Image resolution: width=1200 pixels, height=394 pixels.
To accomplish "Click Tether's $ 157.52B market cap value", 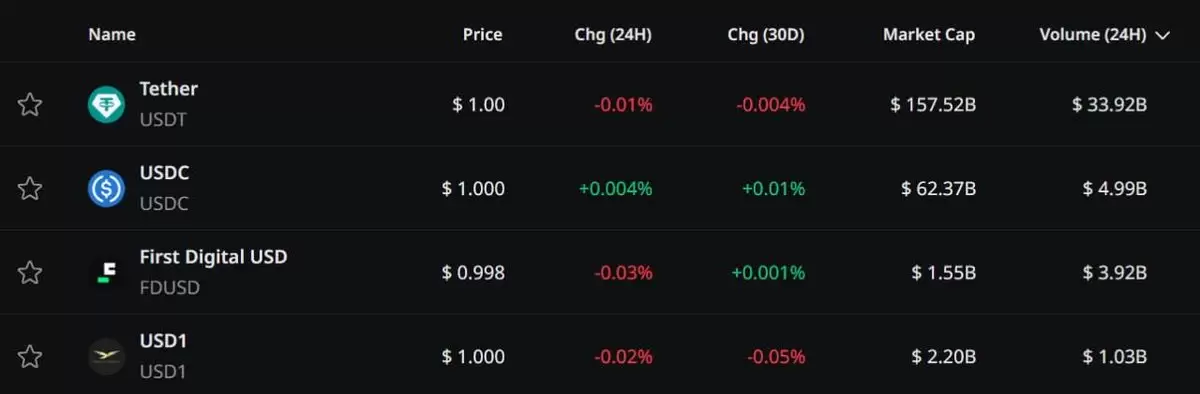I will click(x=933, y=104).
